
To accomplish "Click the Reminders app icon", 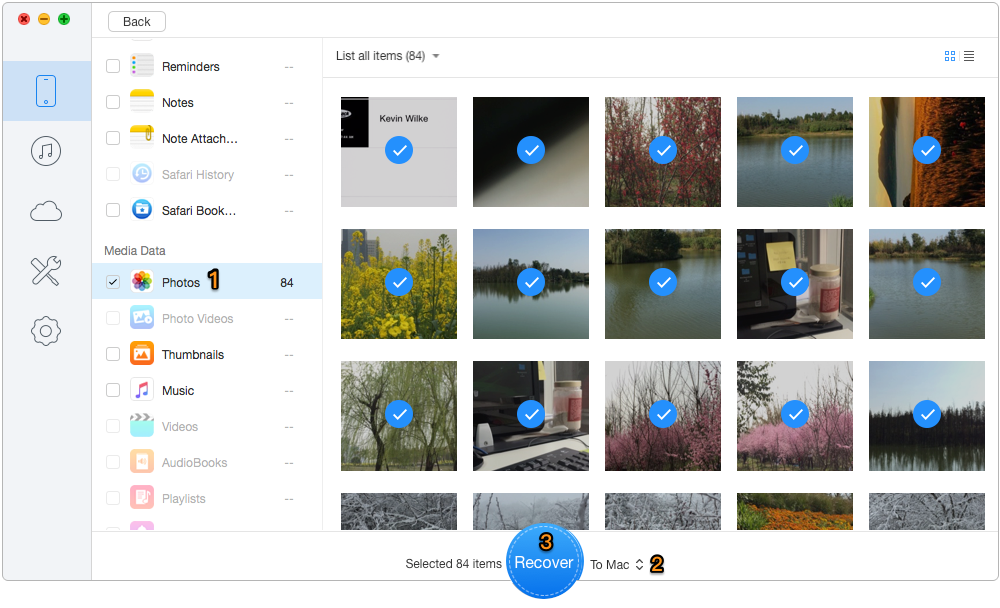I will click(x=142, y=66).
